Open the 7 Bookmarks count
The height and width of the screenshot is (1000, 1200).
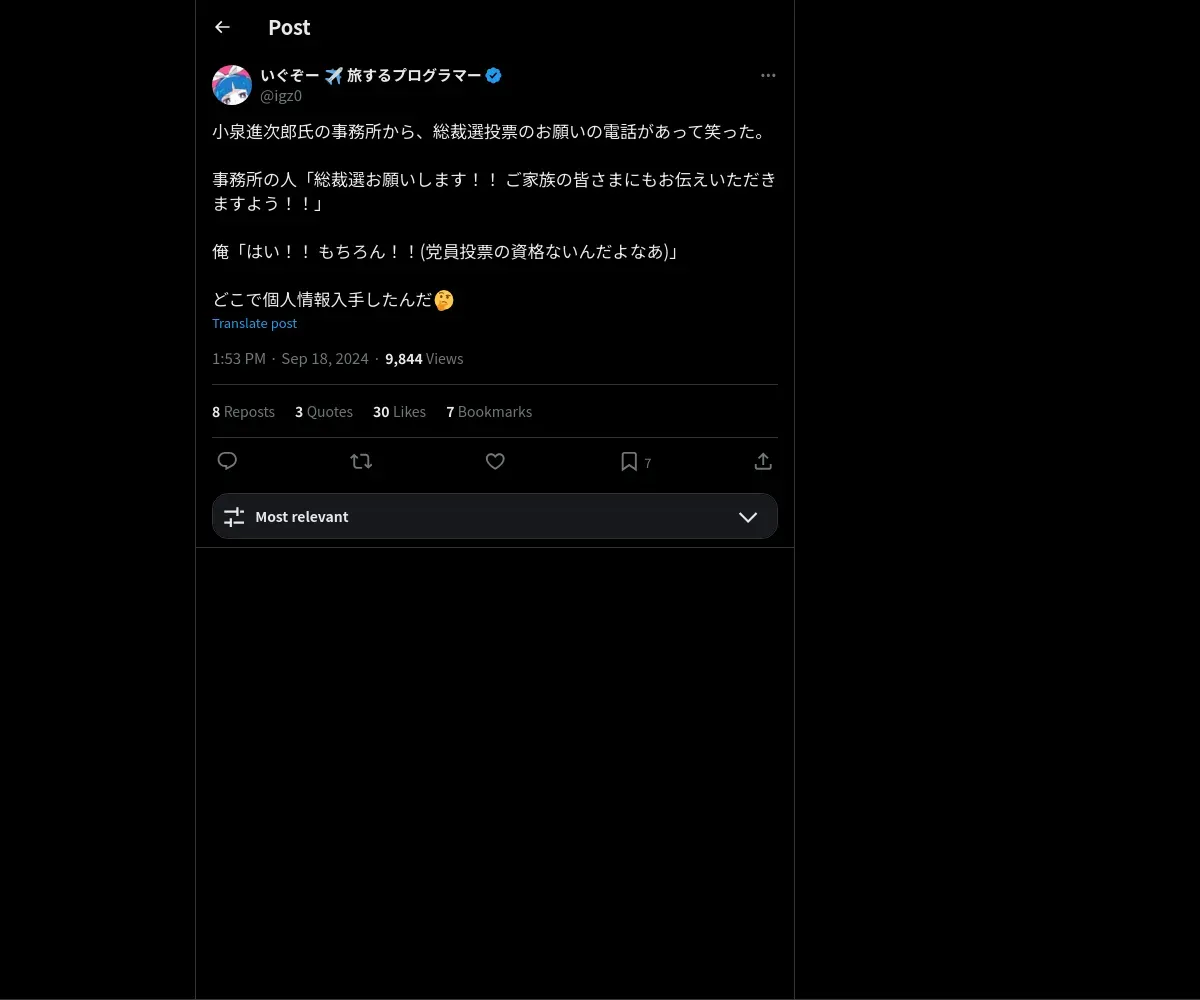tap(489, 412)
